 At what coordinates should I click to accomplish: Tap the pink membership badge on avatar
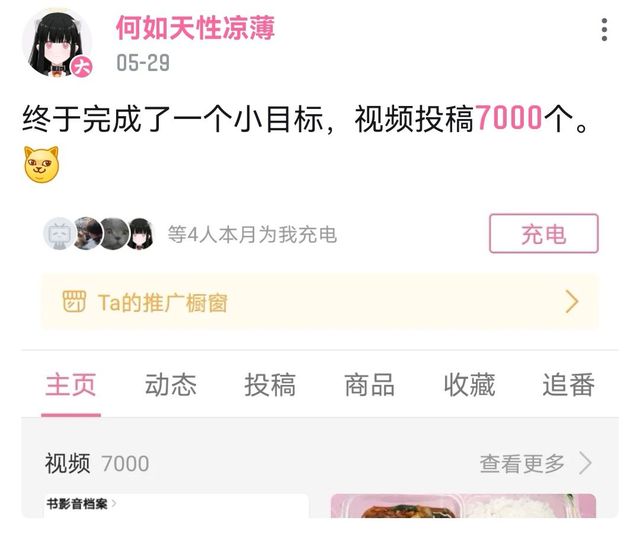82,67
